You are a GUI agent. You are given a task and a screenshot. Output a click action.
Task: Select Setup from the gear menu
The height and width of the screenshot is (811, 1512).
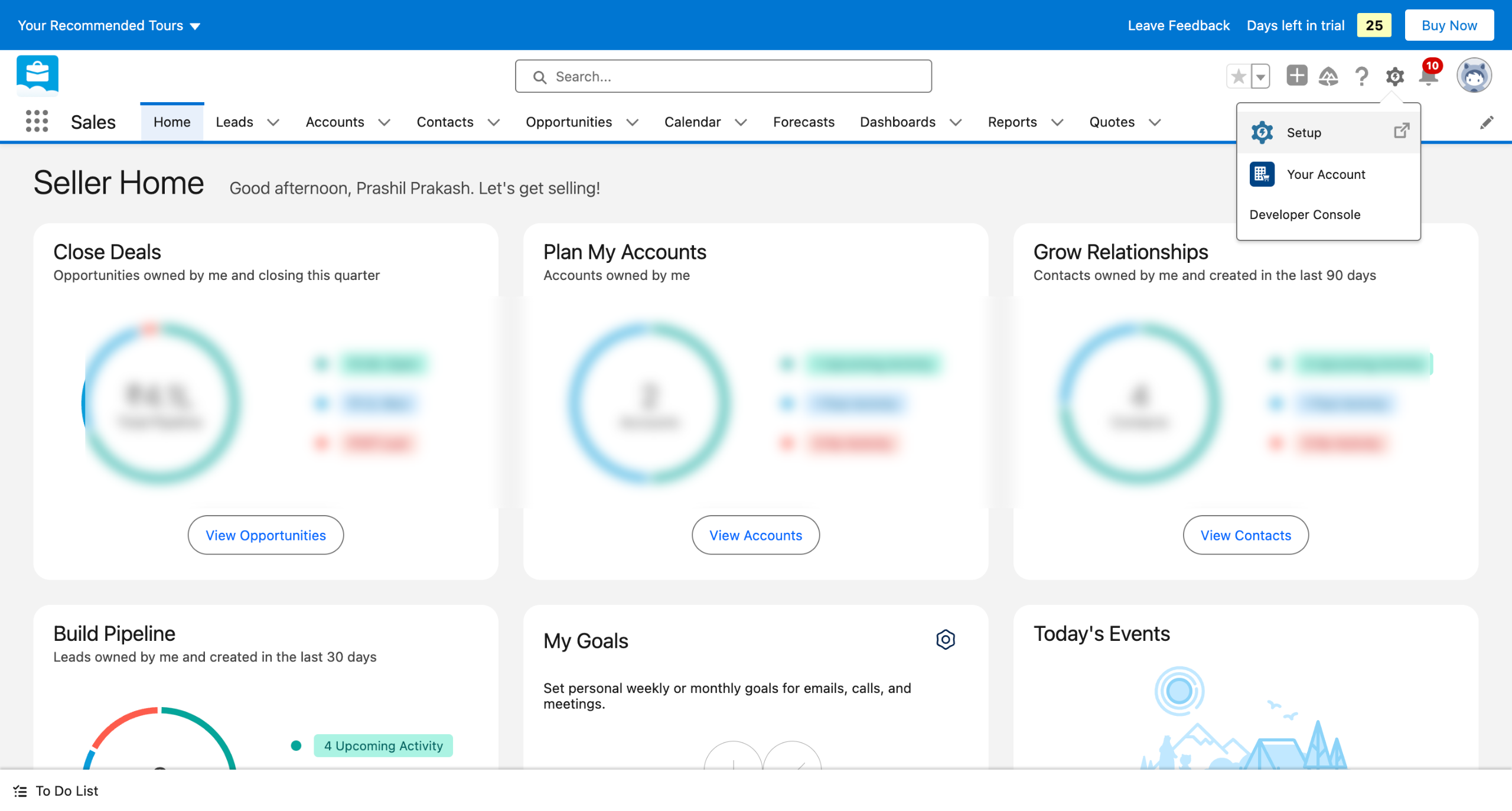point(1304,132)
